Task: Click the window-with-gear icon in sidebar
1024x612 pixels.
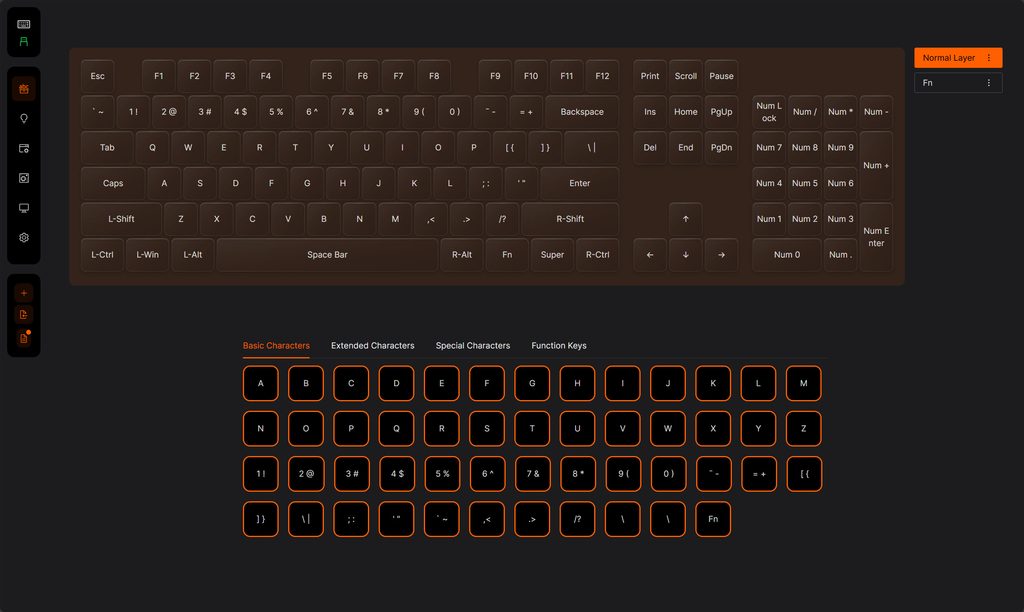Action: tap(24, 148)
